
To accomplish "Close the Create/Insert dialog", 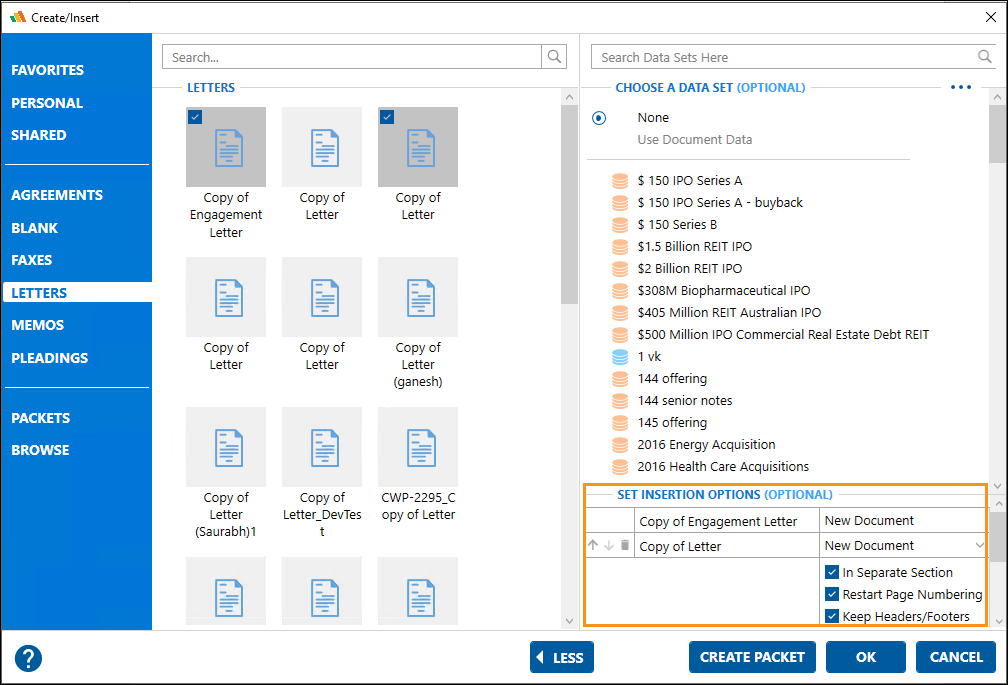I will (x=991, y=17).
